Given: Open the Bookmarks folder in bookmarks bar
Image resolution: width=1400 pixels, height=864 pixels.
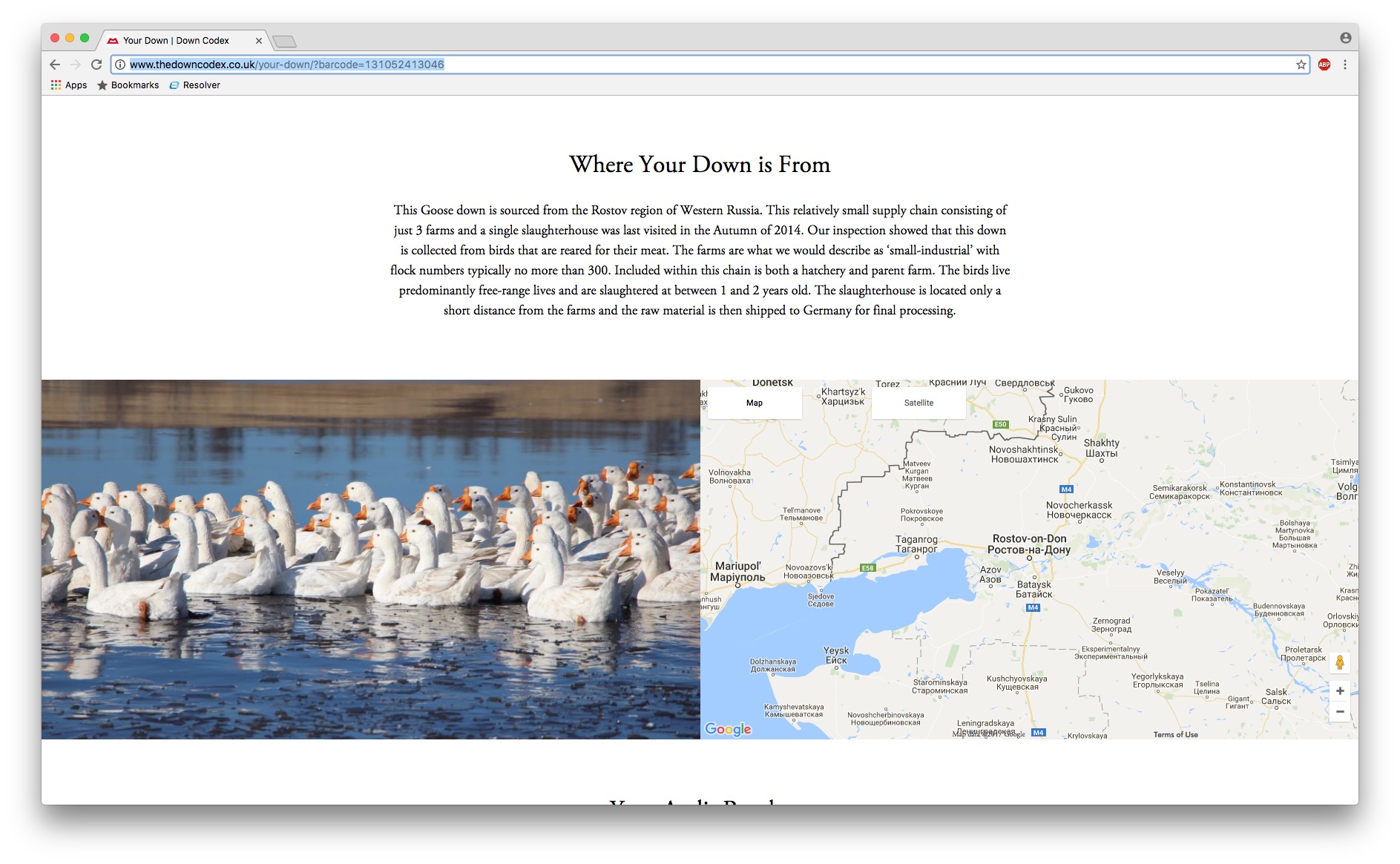Looking at the screenshot, I should [128, 85].
